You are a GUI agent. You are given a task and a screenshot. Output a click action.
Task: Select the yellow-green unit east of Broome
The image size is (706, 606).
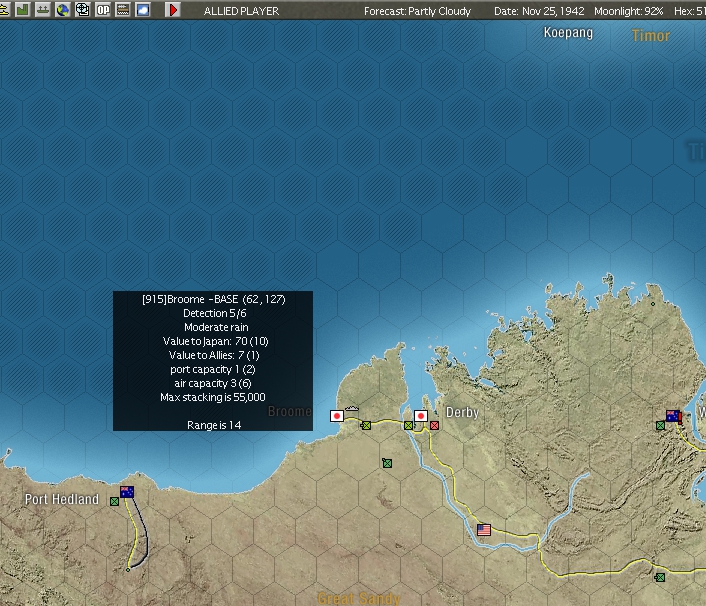pos(366,425)
